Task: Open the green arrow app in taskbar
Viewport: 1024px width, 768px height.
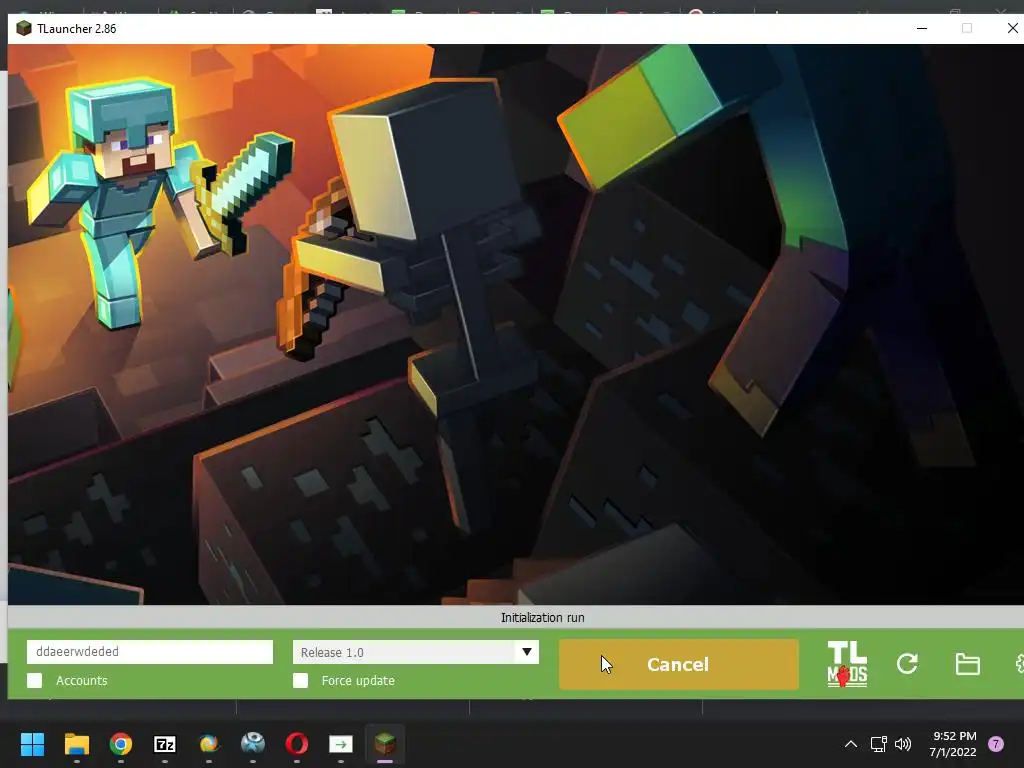Action: (341, 744)
